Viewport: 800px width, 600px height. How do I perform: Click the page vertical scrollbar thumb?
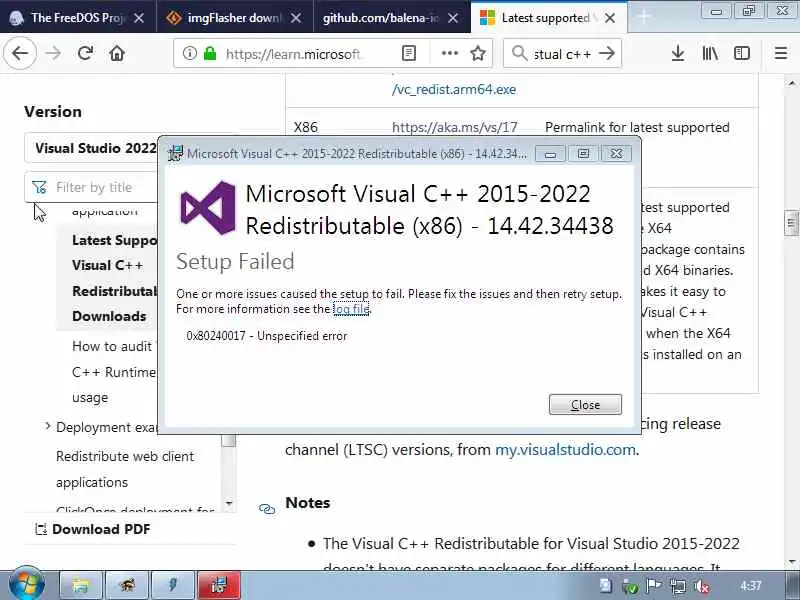[791, 223]
